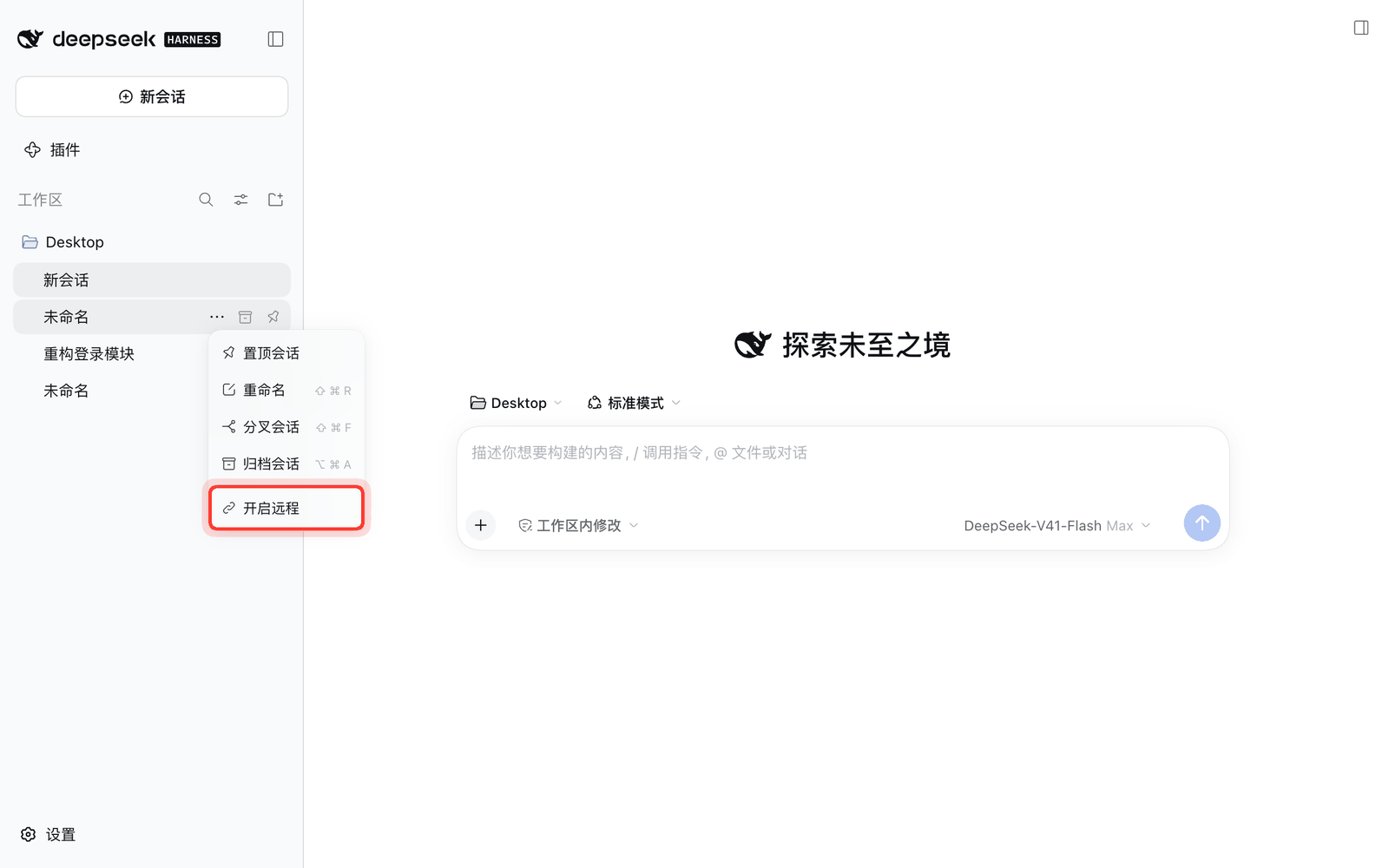Expand the 标准模式 mode dropdown

635,403
